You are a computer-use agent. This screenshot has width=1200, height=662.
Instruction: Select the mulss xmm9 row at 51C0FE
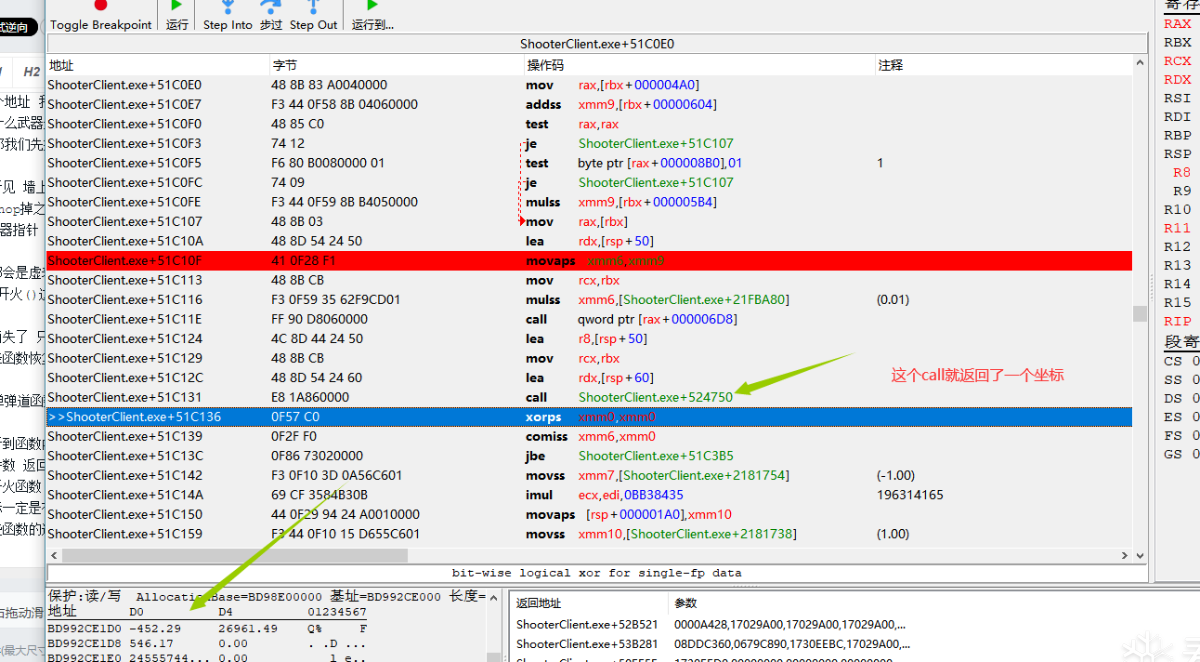[589, 202]
